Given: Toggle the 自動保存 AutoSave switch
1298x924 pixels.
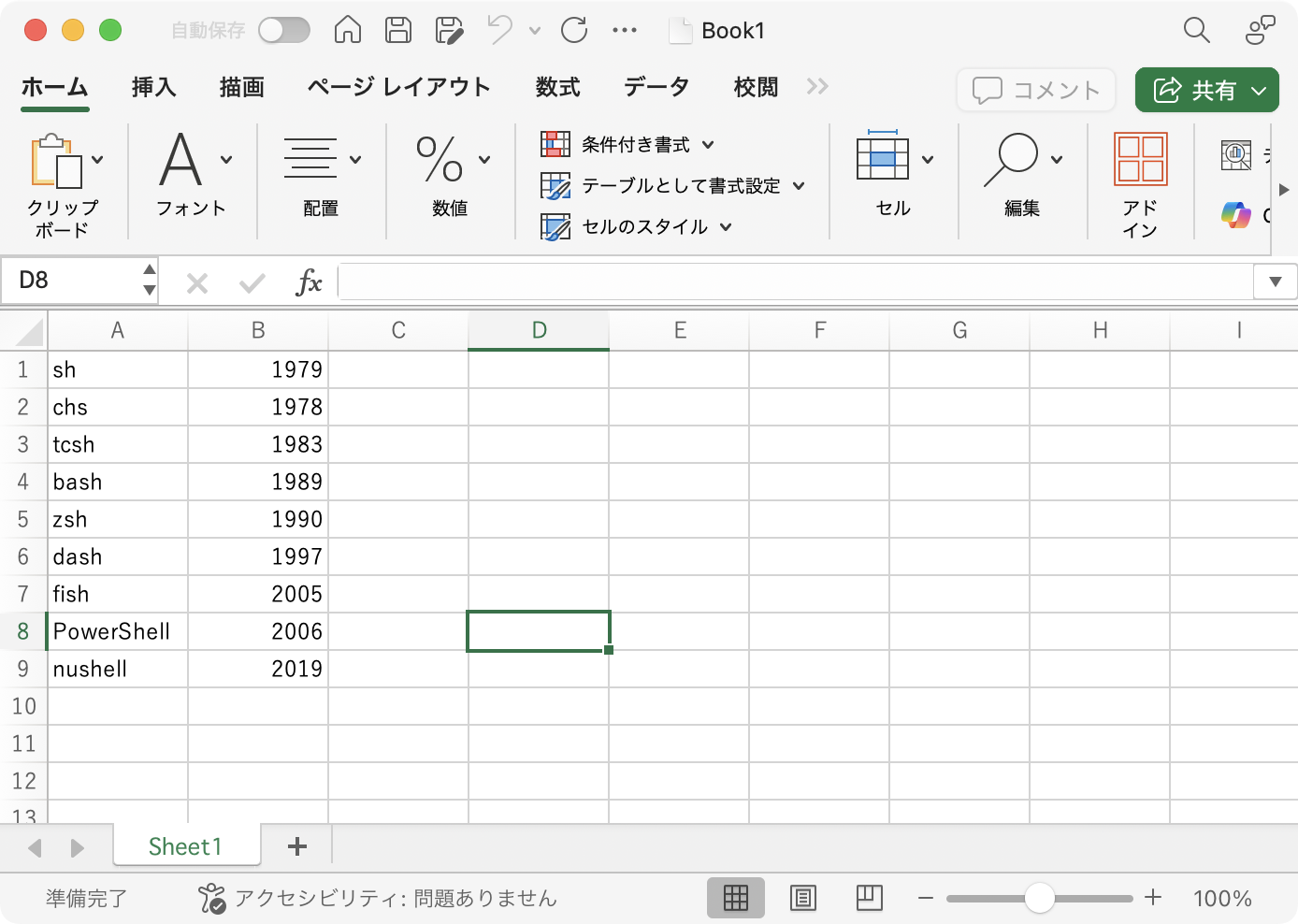Looking at the screenshot, I should tap(283, 30).
